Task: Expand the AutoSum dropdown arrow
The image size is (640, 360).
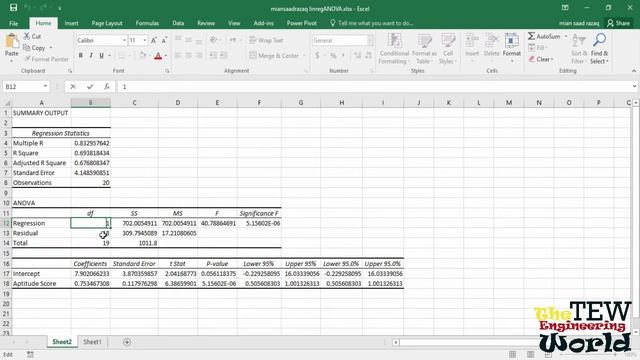Action: point(566,36)
